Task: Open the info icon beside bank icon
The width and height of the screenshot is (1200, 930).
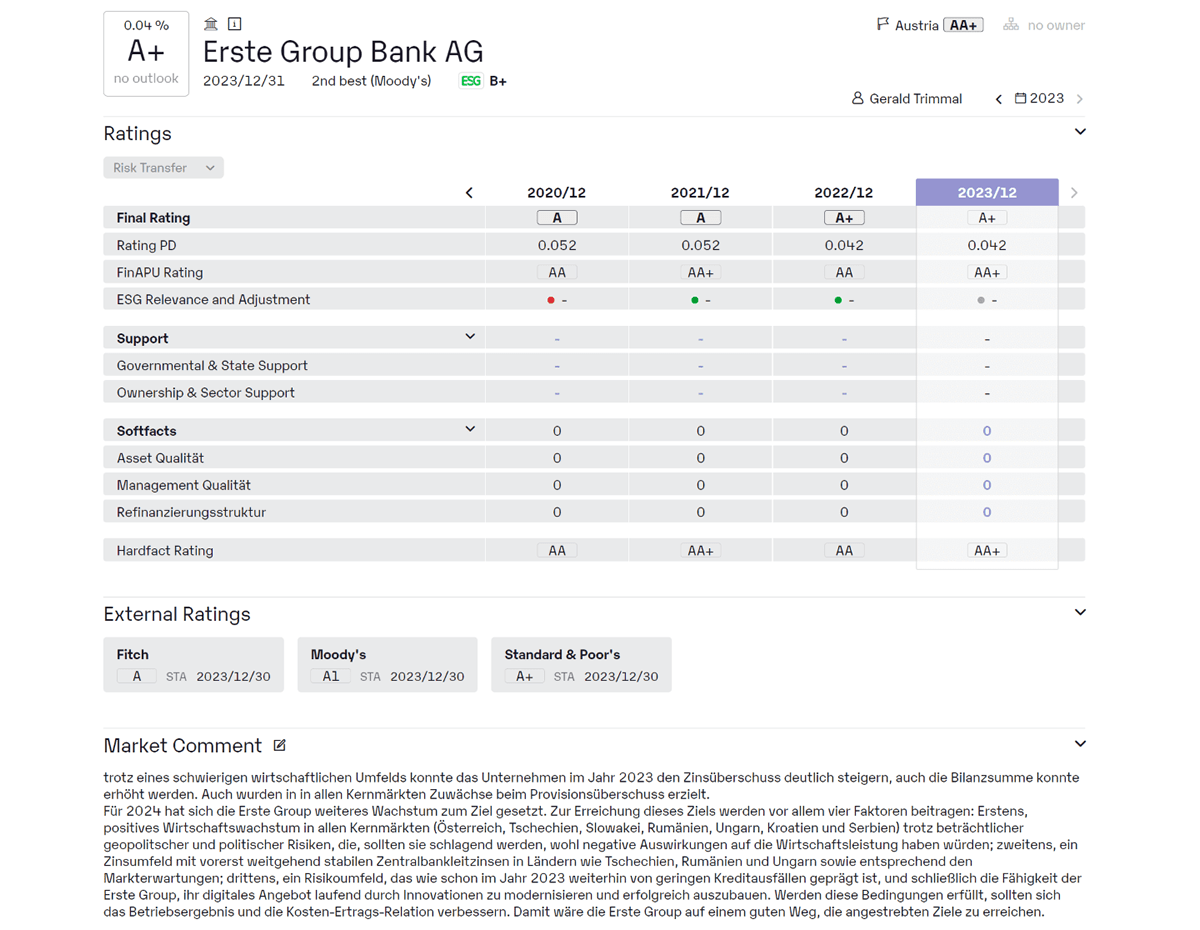Action: (234, 24)
